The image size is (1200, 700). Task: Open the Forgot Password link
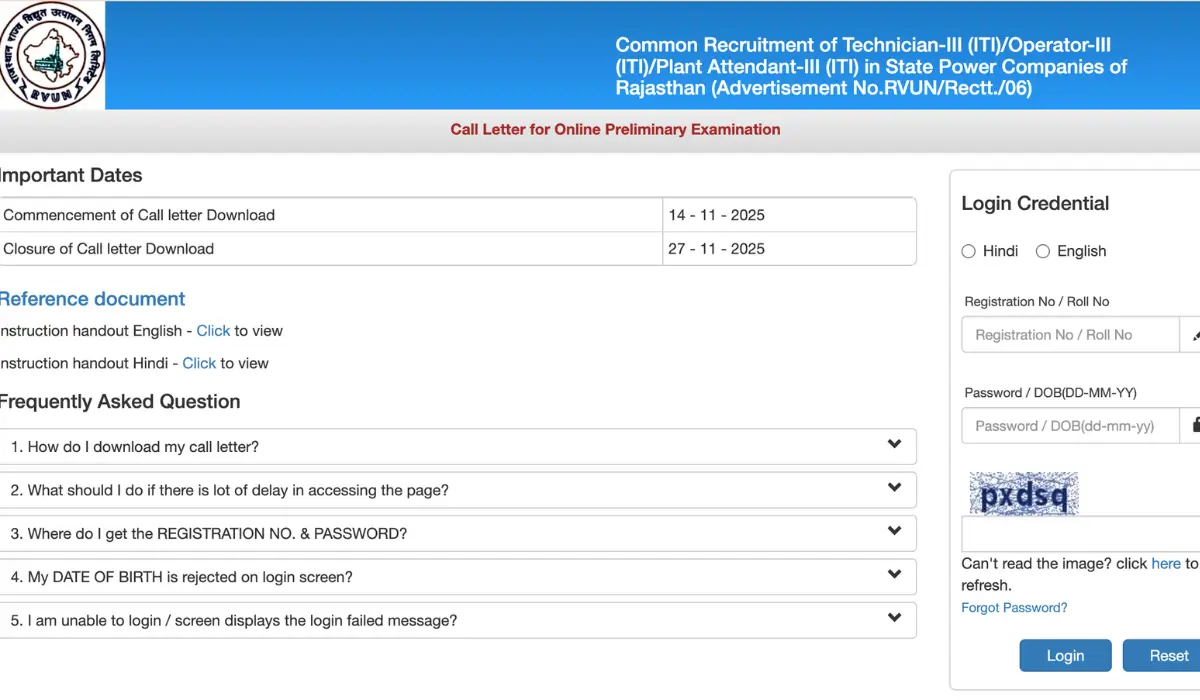click(x=1013, y=607)
